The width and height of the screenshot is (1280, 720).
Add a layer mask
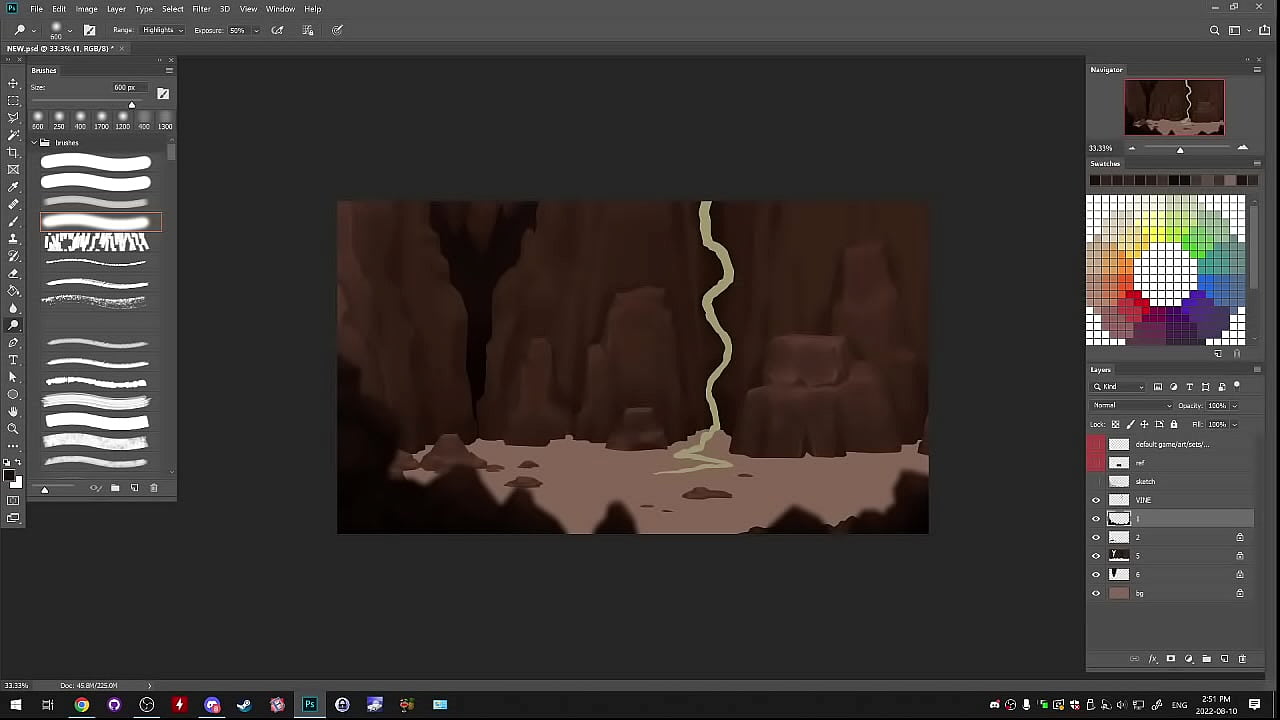[1171, 659]
